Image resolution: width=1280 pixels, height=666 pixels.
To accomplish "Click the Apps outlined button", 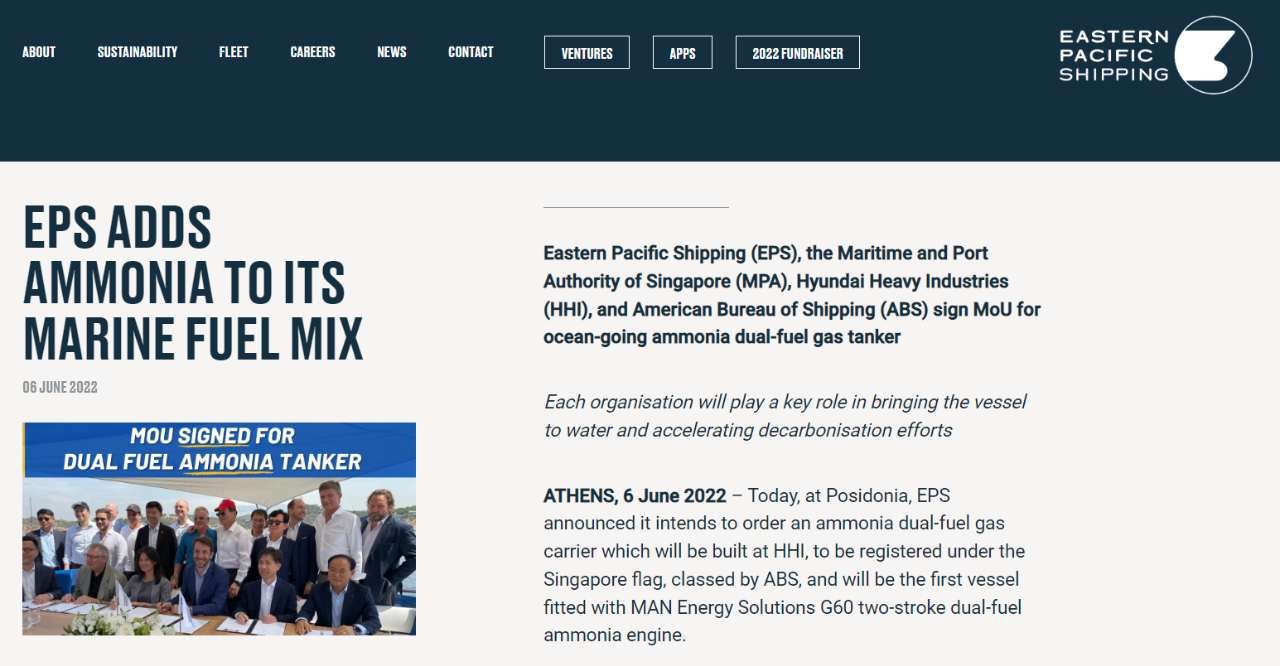I will (683, 53).
